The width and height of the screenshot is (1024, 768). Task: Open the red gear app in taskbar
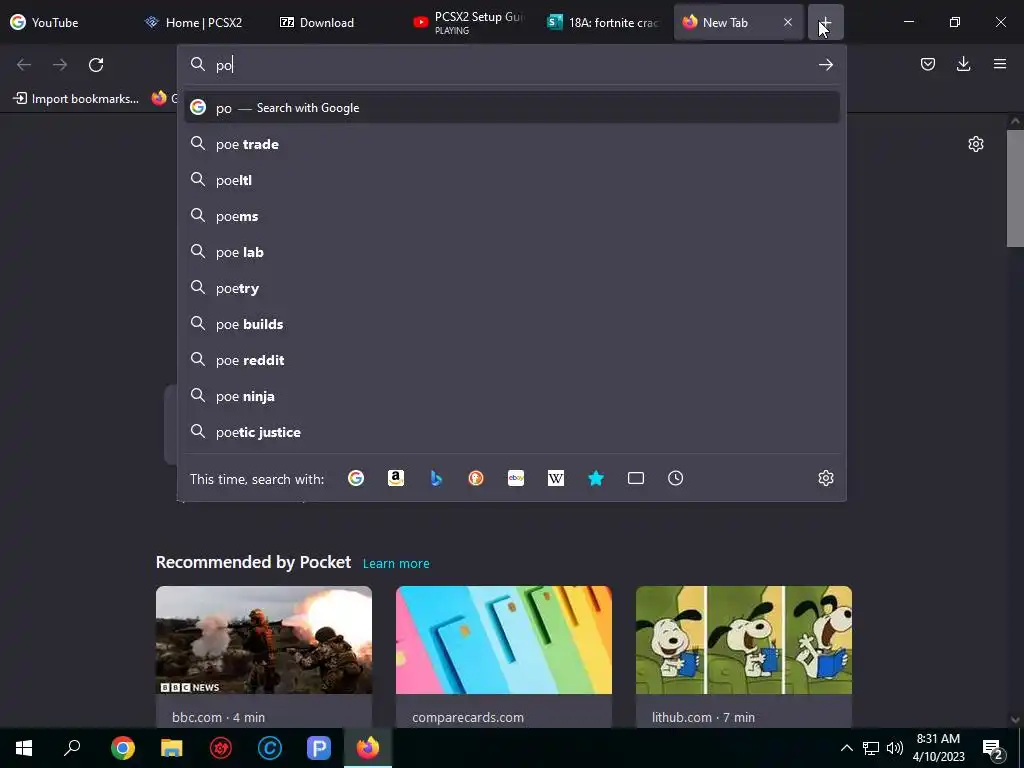click(x=221, y=748)
